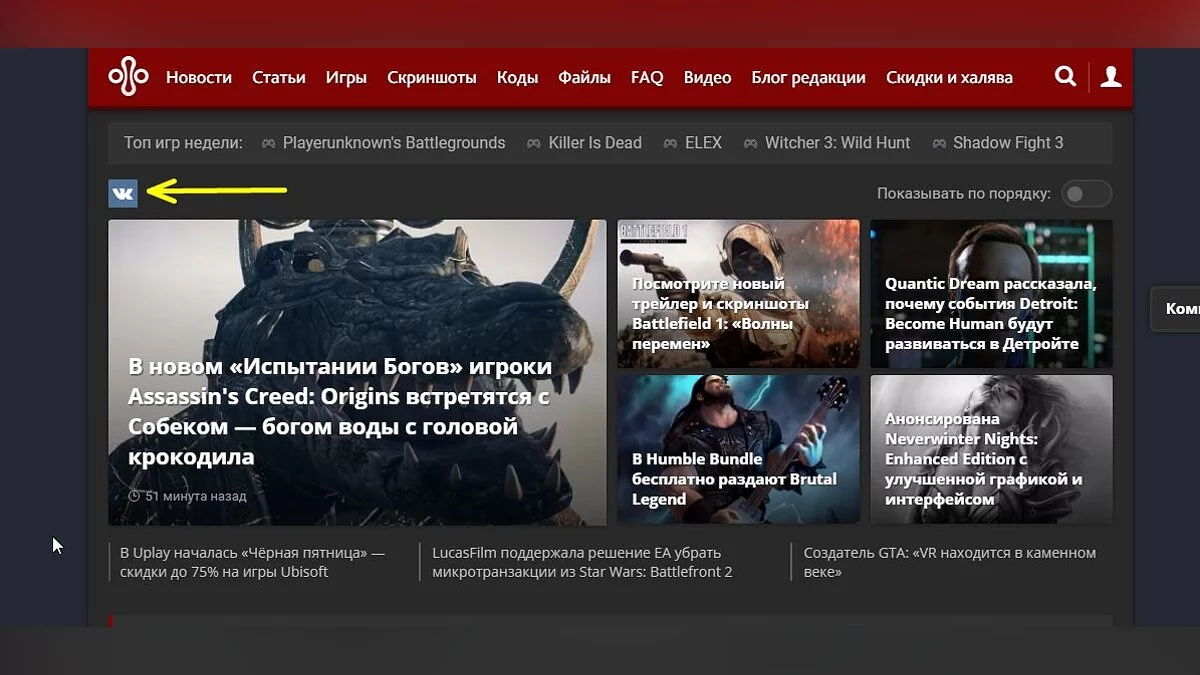Open Uplay «Чёрная пятница» sale news link

click(252, 562)
